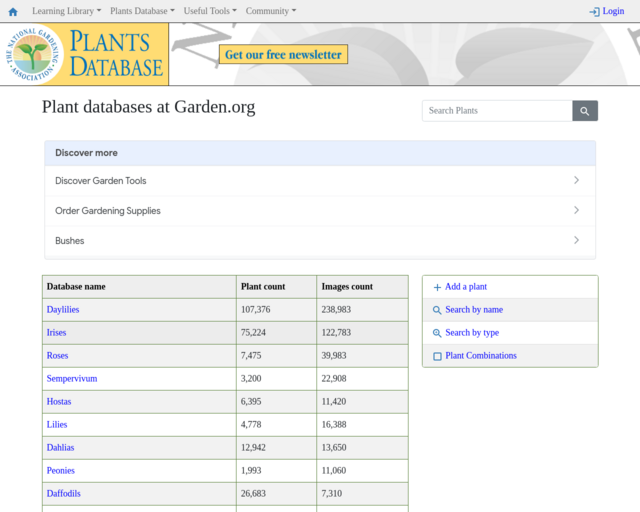Viewport: 640px width, 512px height.
Task: Open the Sempervivum database link
Action: [x=72, y=378]
